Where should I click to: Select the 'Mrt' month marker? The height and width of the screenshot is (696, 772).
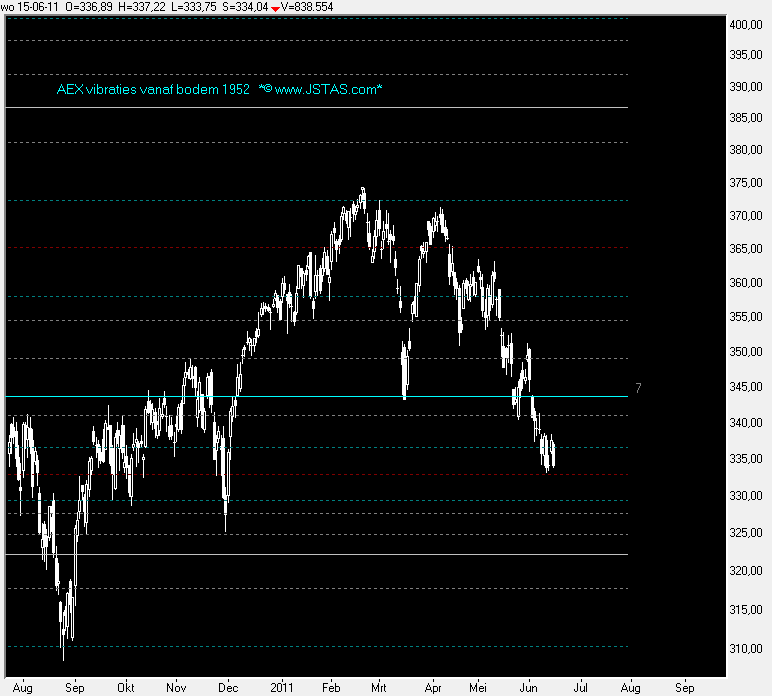pyautogui.click(x=380, y=688)
